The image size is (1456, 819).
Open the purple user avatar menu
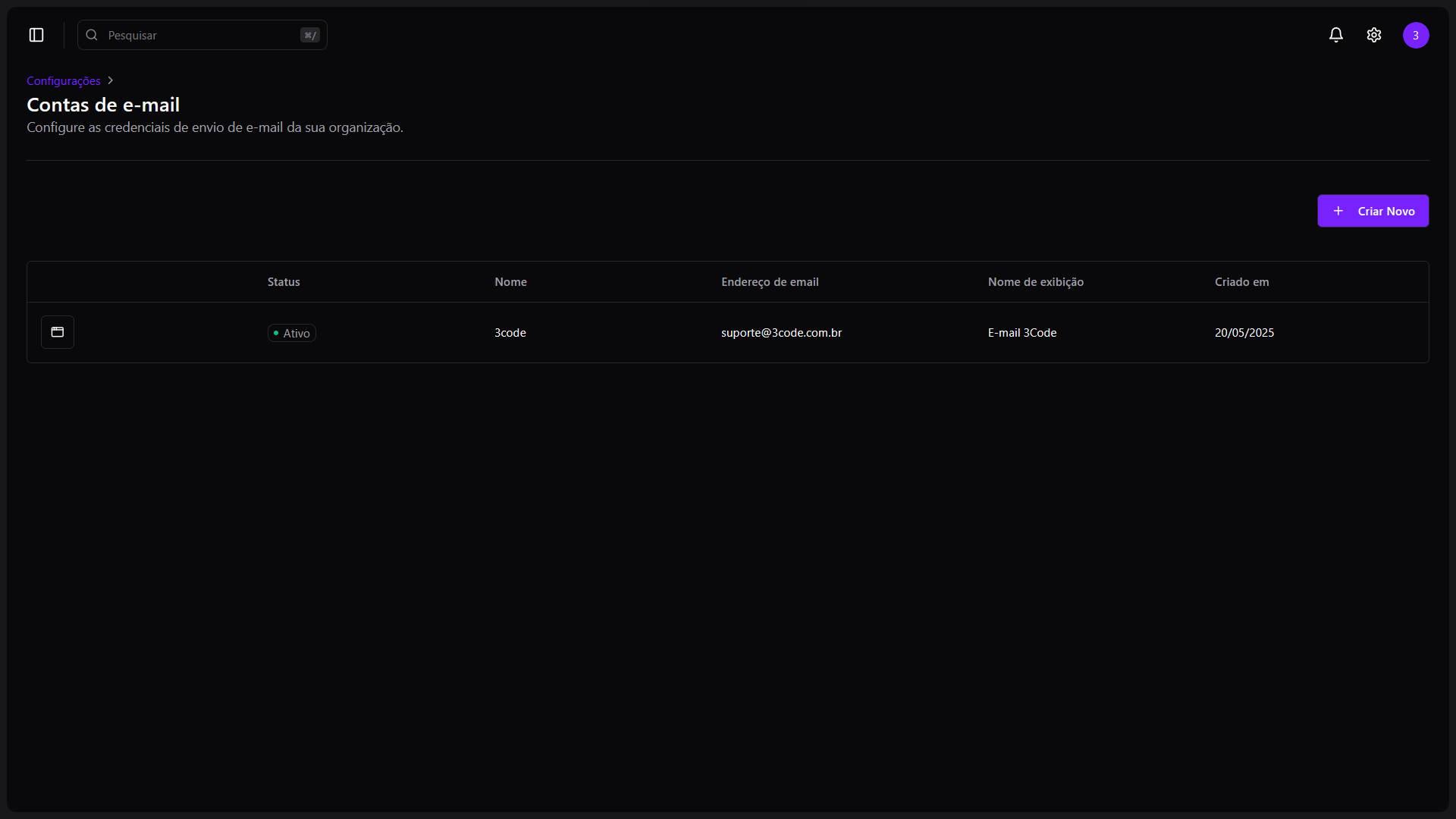[x=1416, y=35]
